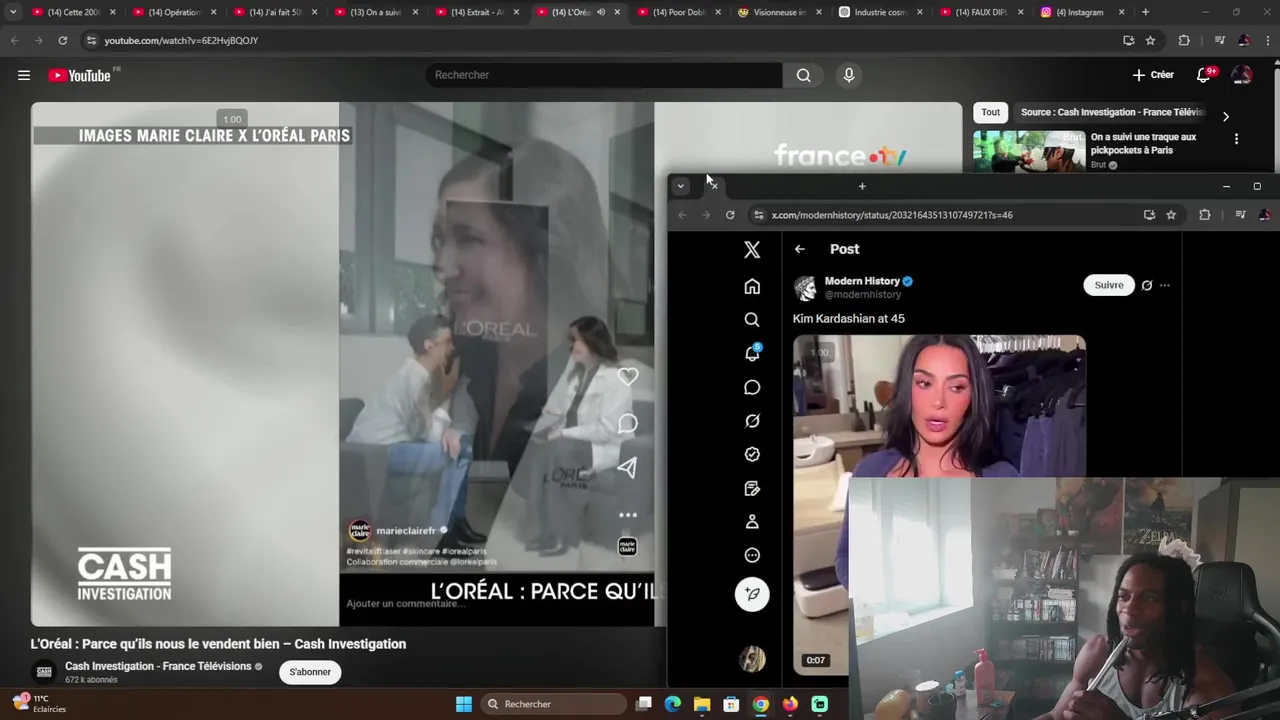
Task: Open the YouTube hamburger guide menu
Action: [24, 75]
